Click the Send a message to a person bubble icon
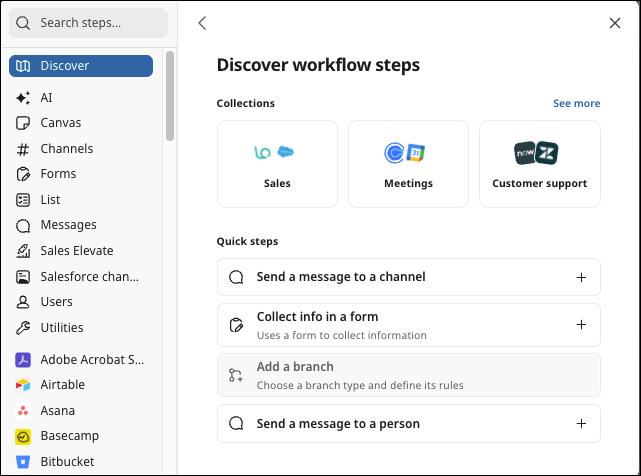 coord(236,424)
